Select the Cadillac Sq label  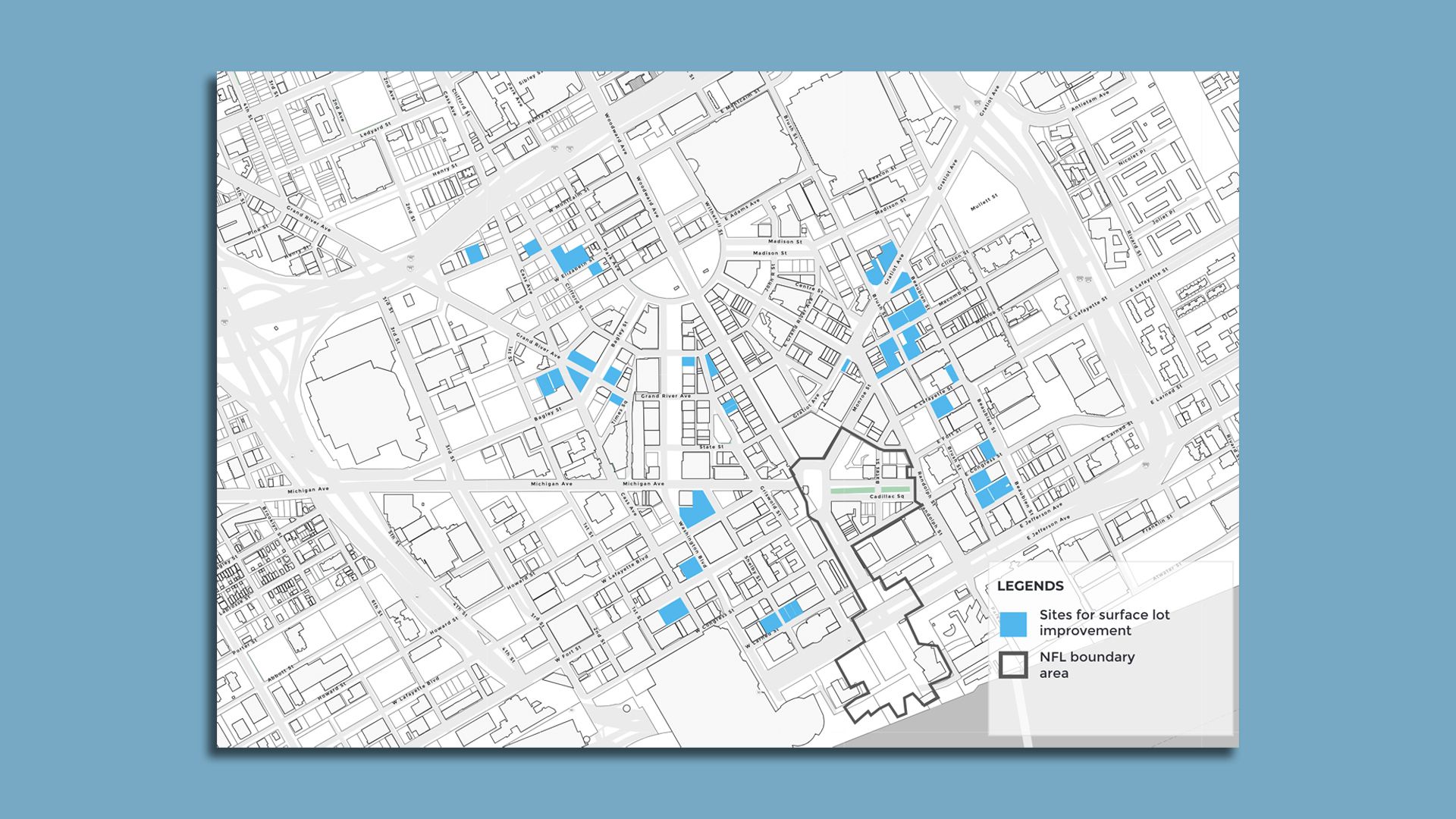coord(886,496)
